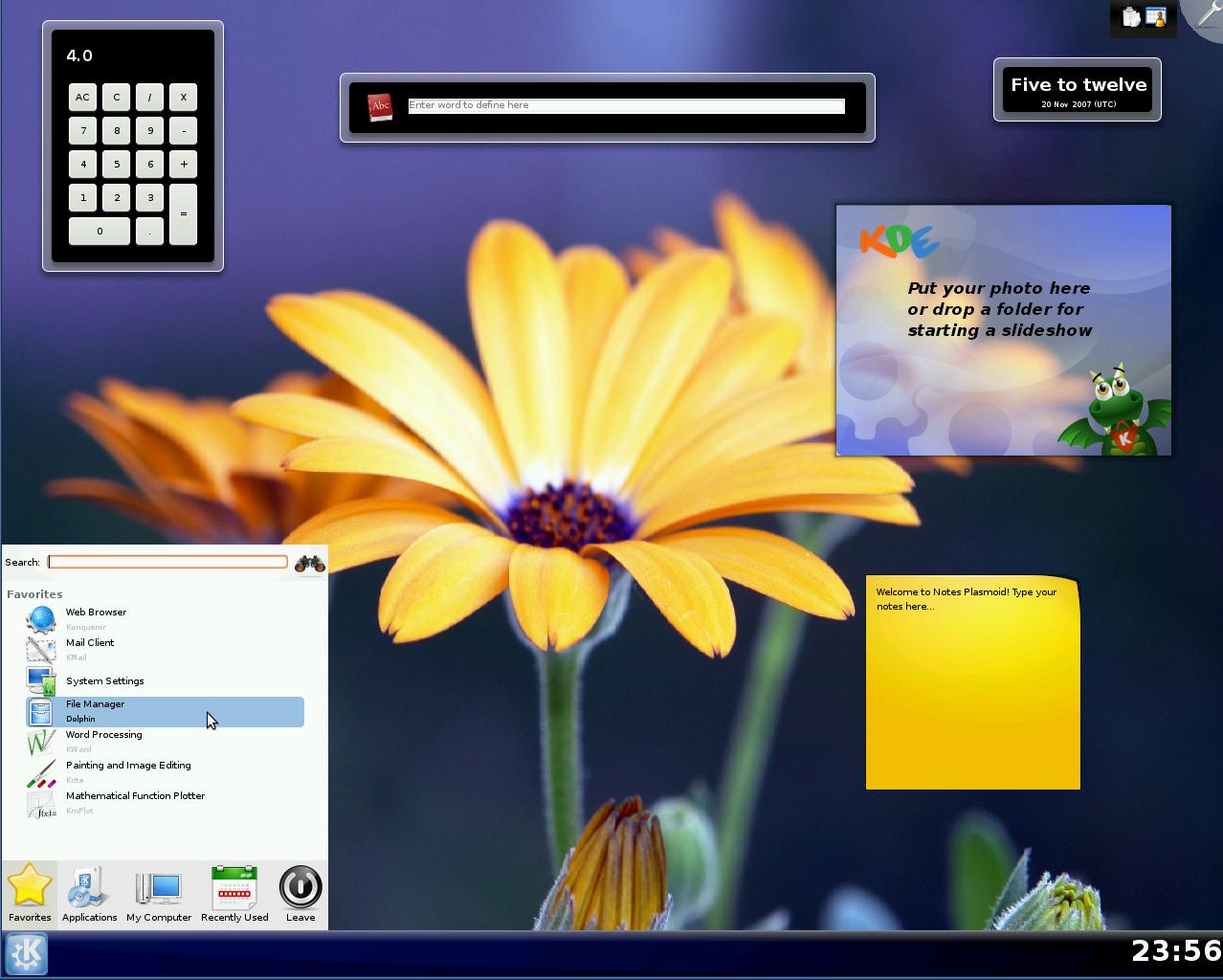Click the dictionary word entry field
This screenshot has width=1223, height=980.
point(626,105)
